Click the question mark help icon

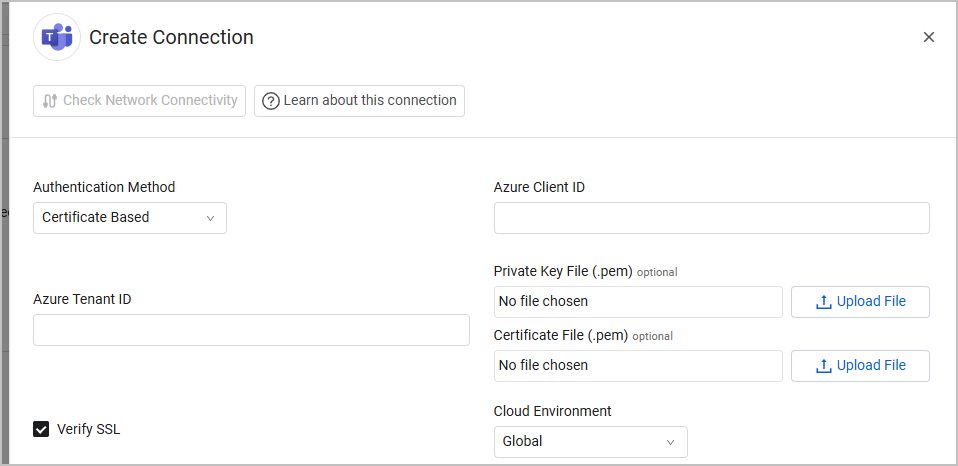point(270,101)
